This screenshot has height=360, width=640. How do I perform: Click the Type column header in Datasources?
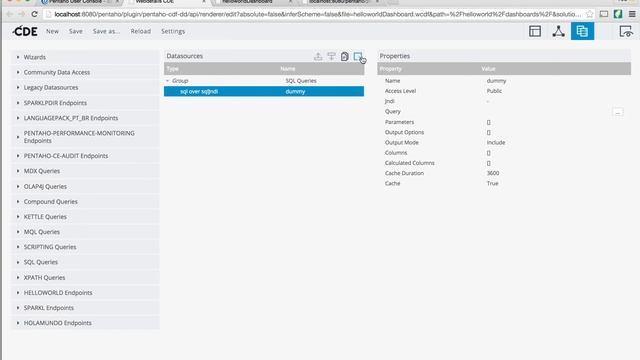click(172, 69)
